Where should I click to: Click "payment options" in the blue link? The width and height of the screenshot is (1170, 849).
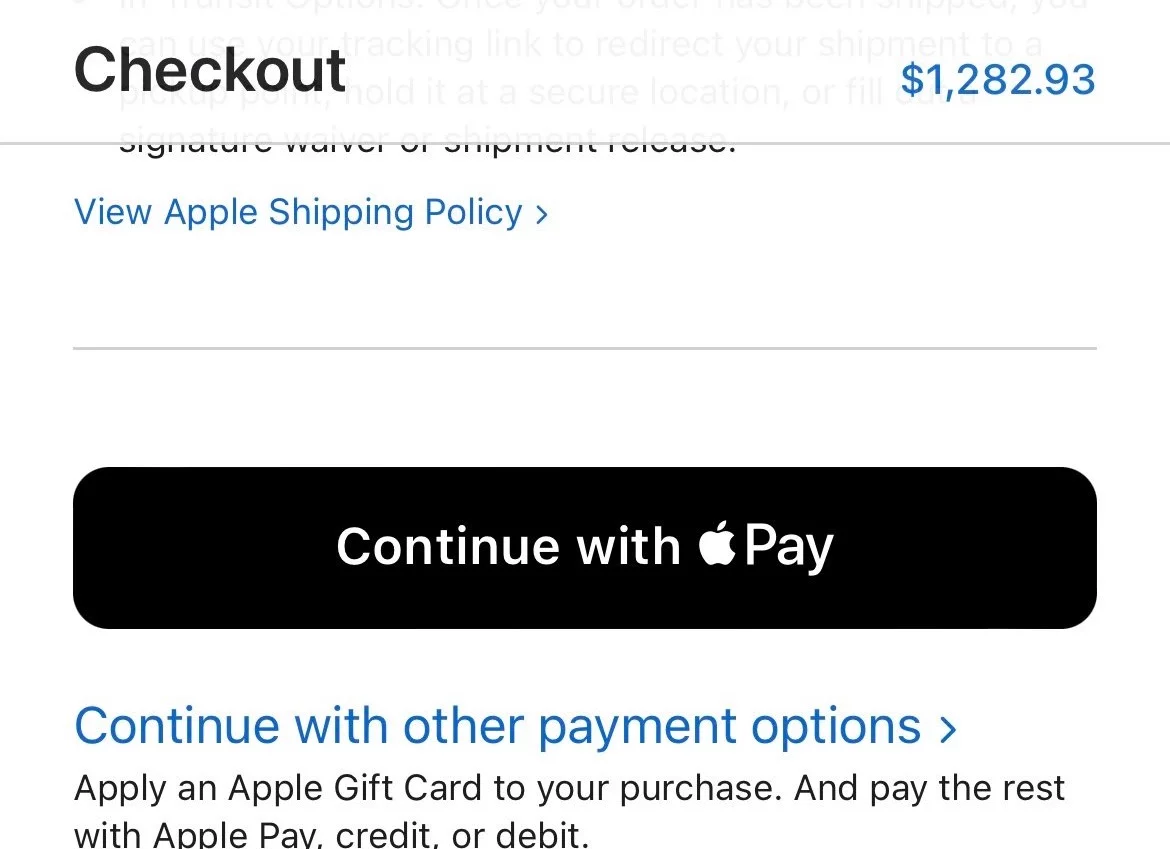tap(729, 727)
